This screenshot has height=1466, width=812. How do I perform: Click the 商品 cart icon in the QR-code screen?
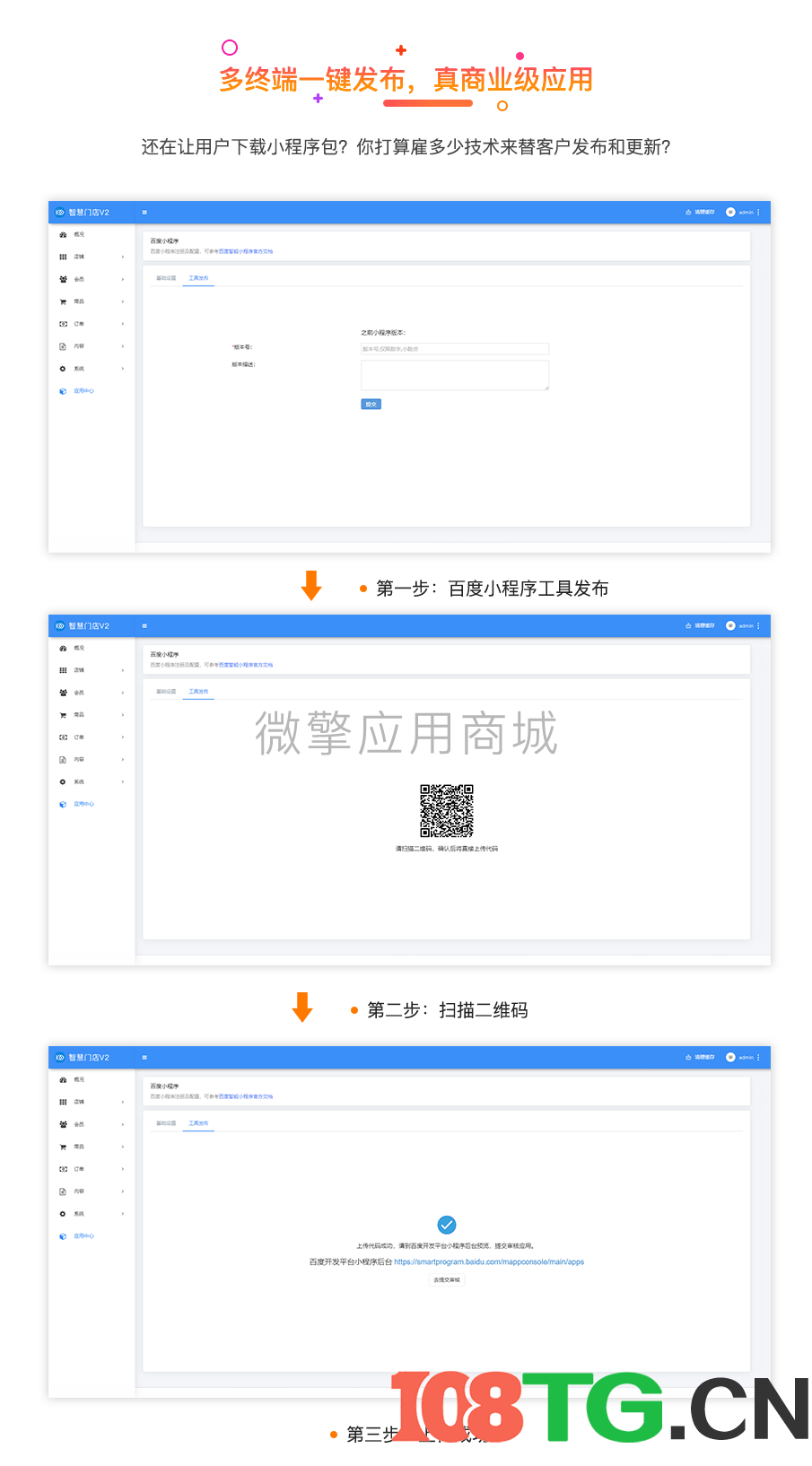click(x=63, y=715)
